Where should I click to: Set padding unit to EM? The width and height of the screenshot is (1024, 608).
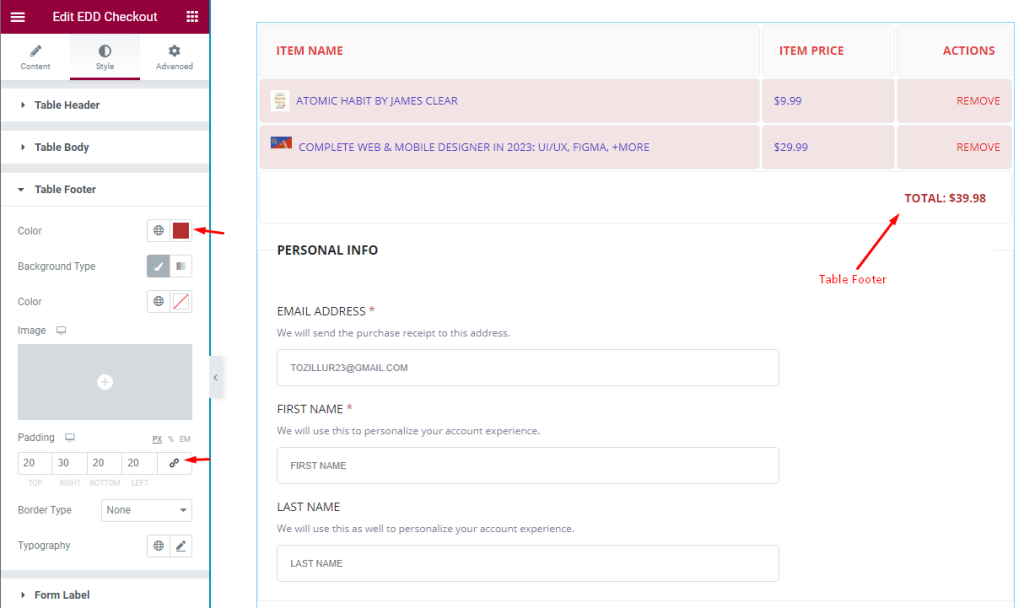185,440
